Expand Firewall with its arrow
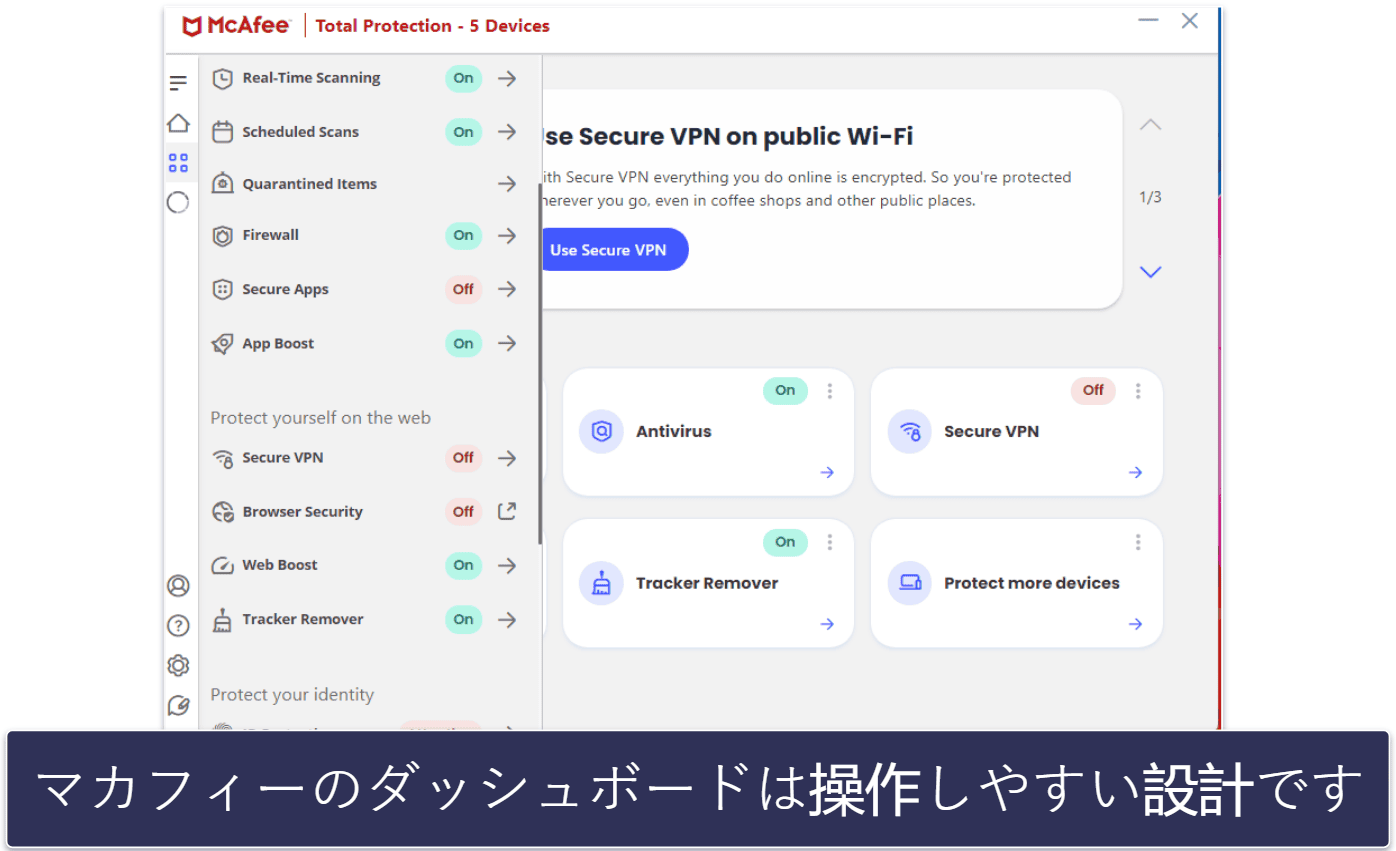The height and width of the screenshot is (851, 1396). tap(508, 236)
